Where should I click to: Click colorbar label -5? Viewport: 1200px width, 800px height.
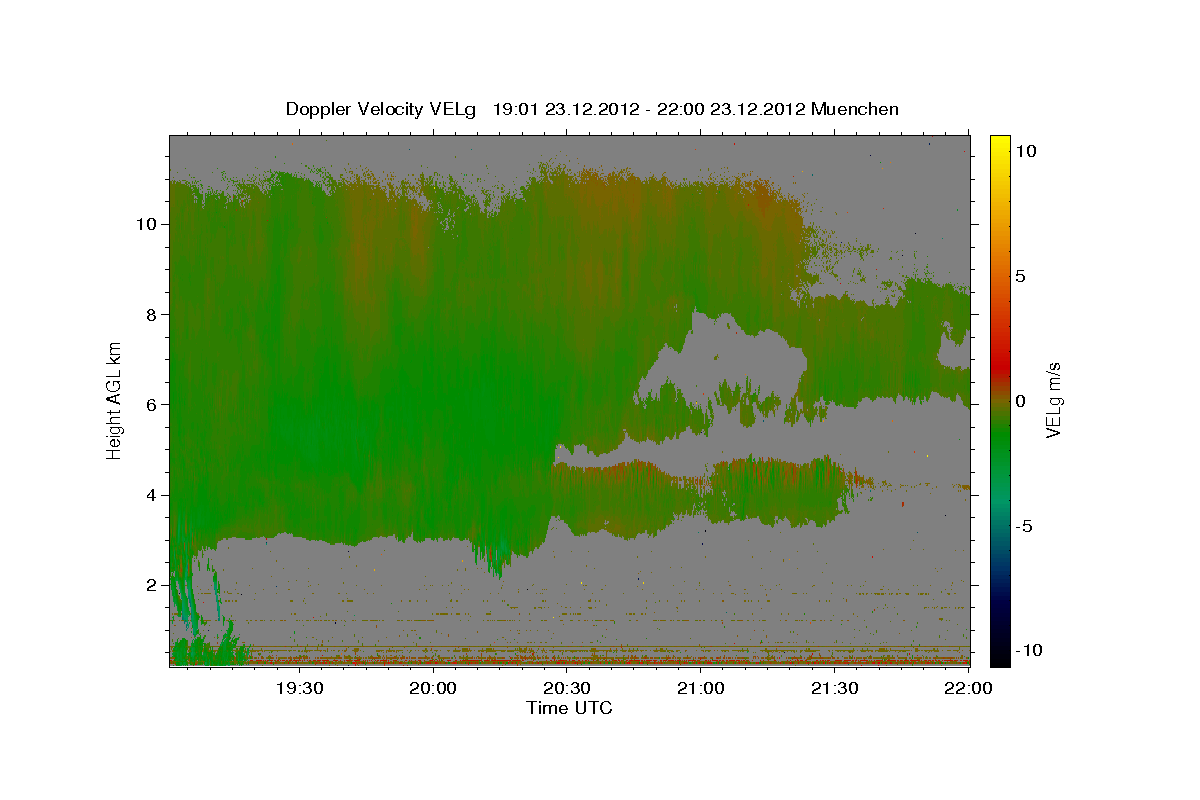[x=1024, y=526]
